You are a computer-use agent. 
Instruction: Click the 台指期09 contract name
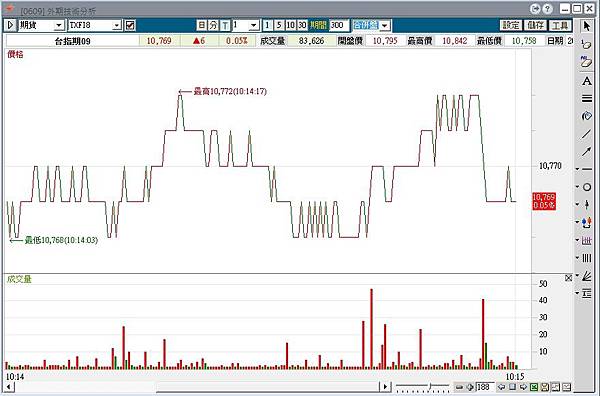pos(73,41)
